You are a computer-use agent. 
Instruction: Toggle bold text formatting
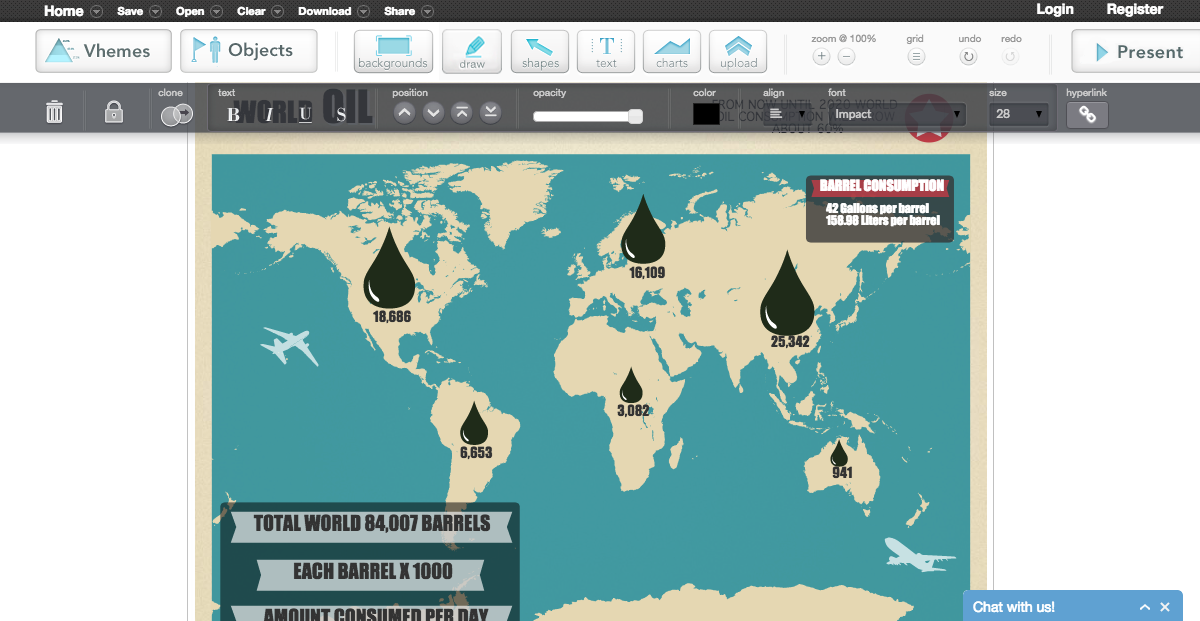coord(233,115)
